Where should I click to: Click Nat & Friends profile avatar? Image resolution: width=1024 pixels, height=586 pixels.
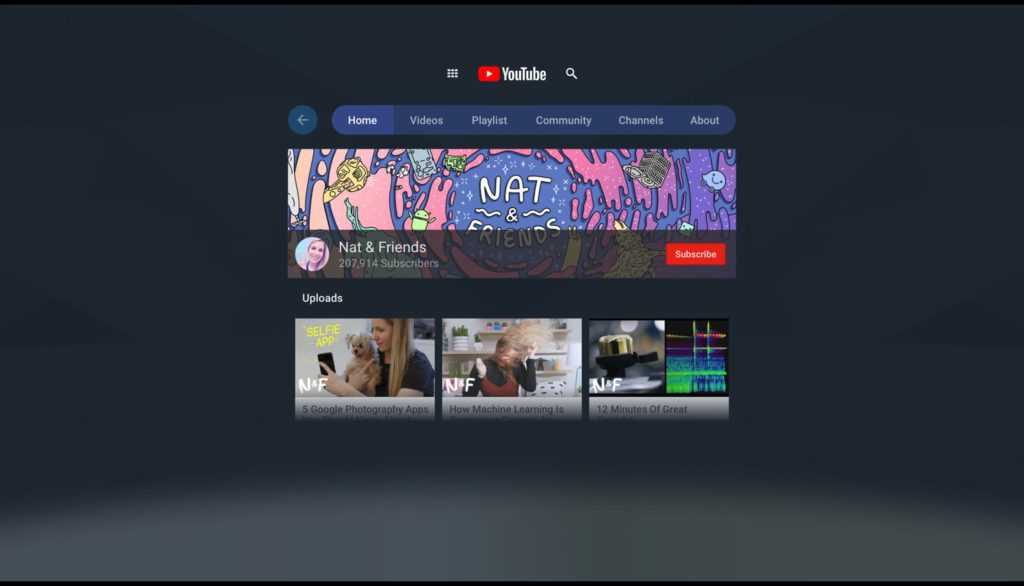click(312, 254)
